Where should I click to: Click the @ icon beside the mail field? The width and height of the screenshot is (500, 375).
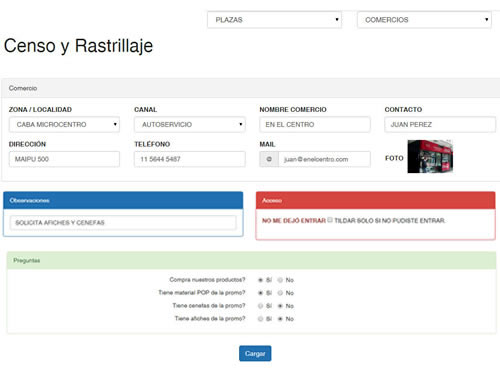tap(269, 159)
